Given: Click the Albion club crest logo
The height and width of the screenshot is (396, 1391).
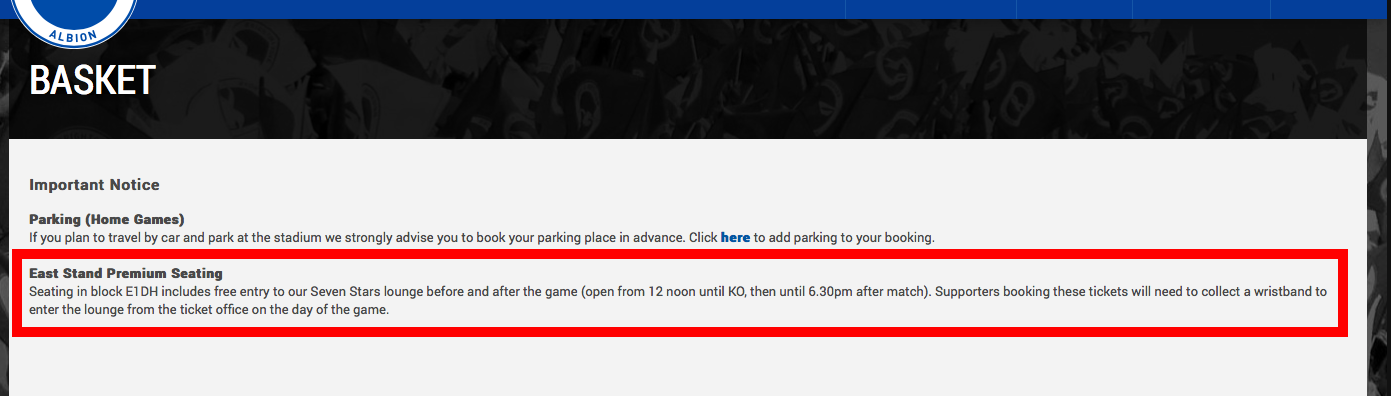Looking at the screenshot, I should tap(77, 19).
